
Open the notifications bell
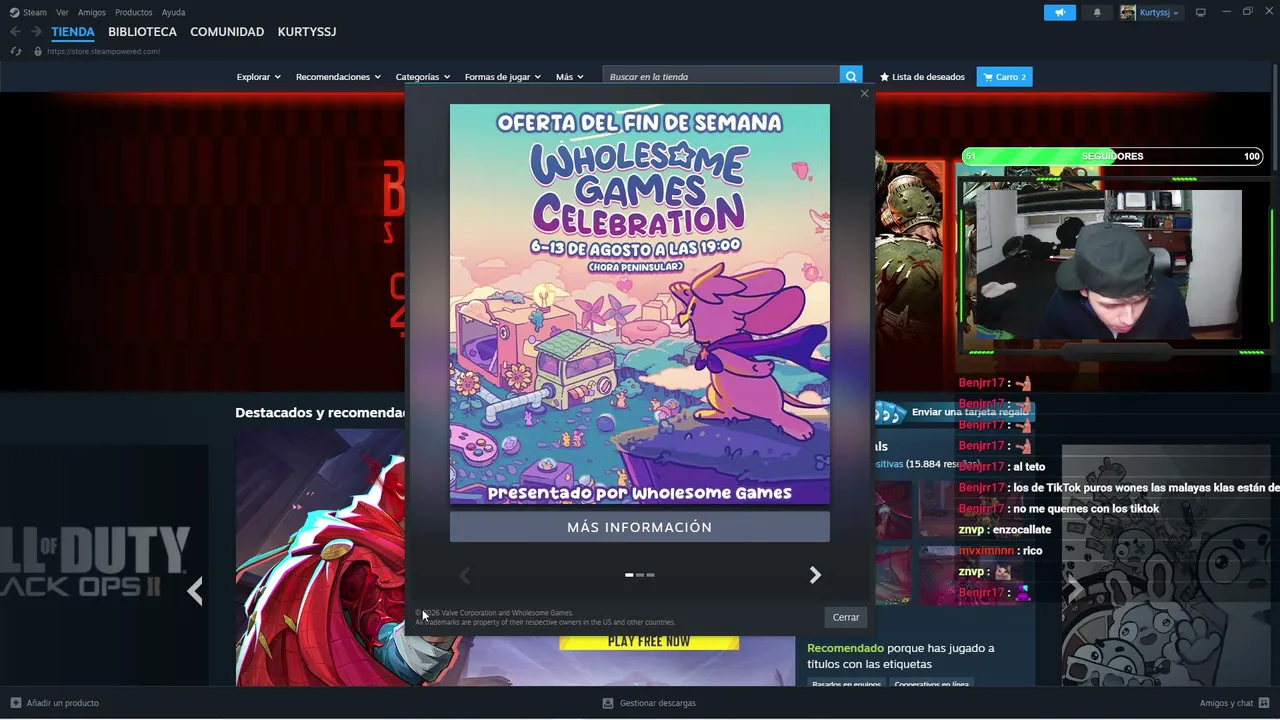point(1097,12)
